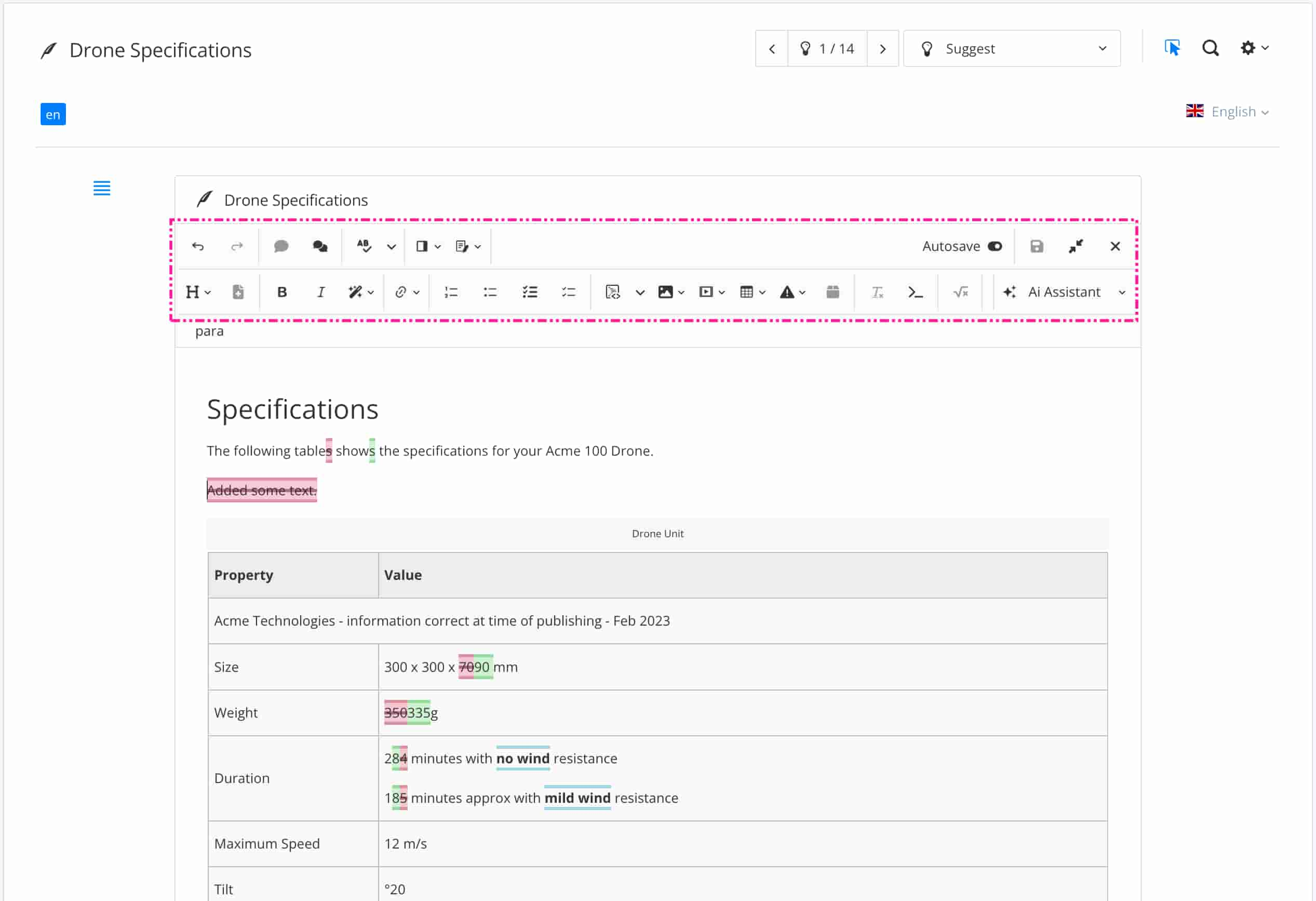Toggle Autosave on or off
The width and height of the screenshot is (1316, 901).
[996, 245]
